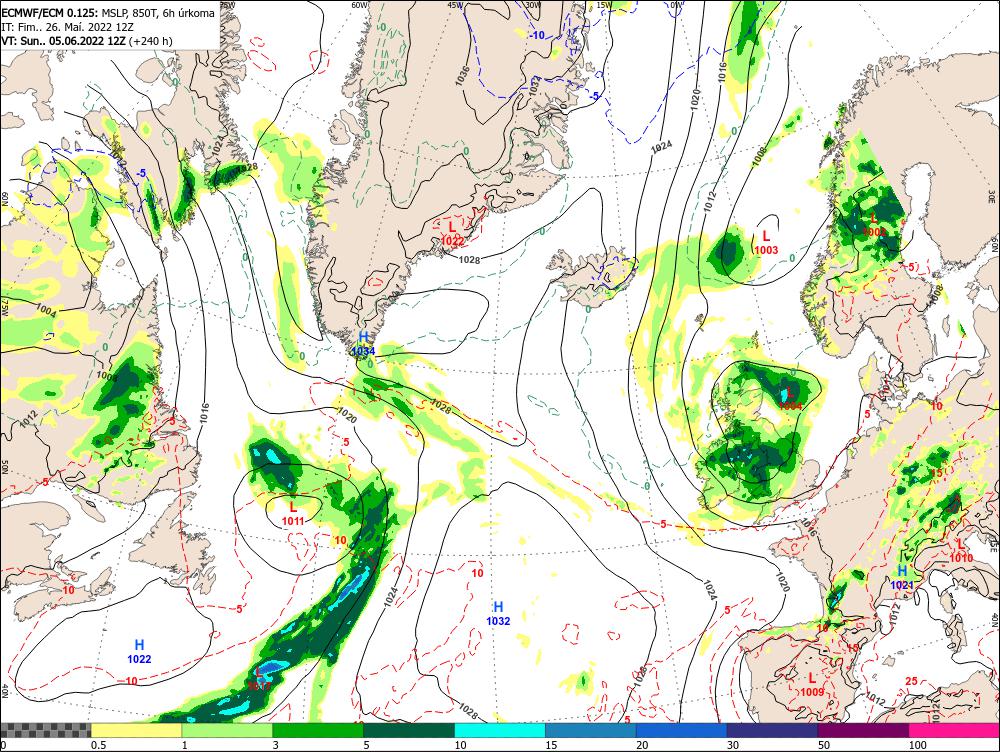
Task: Click the dark green 5–10 mm legend swatch
Action: point(409,730)
